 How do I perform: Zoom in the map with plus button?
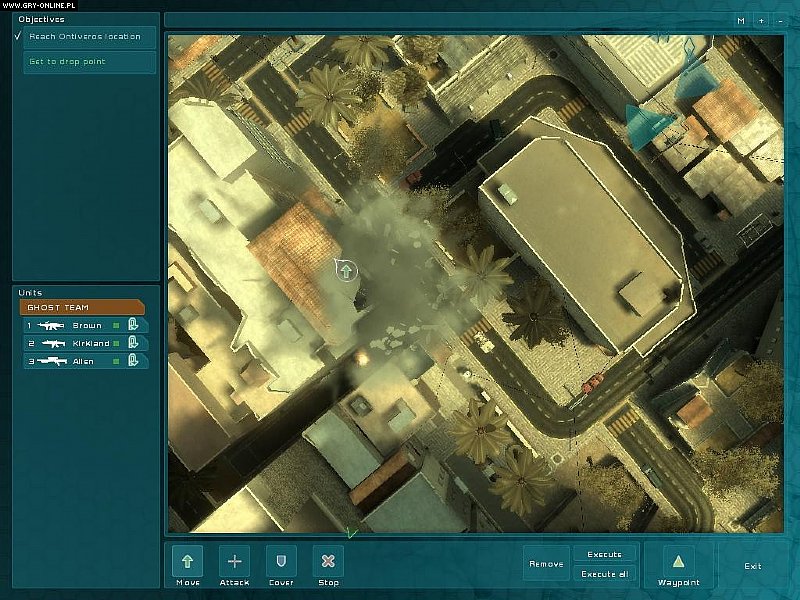[x=761, y=20]
